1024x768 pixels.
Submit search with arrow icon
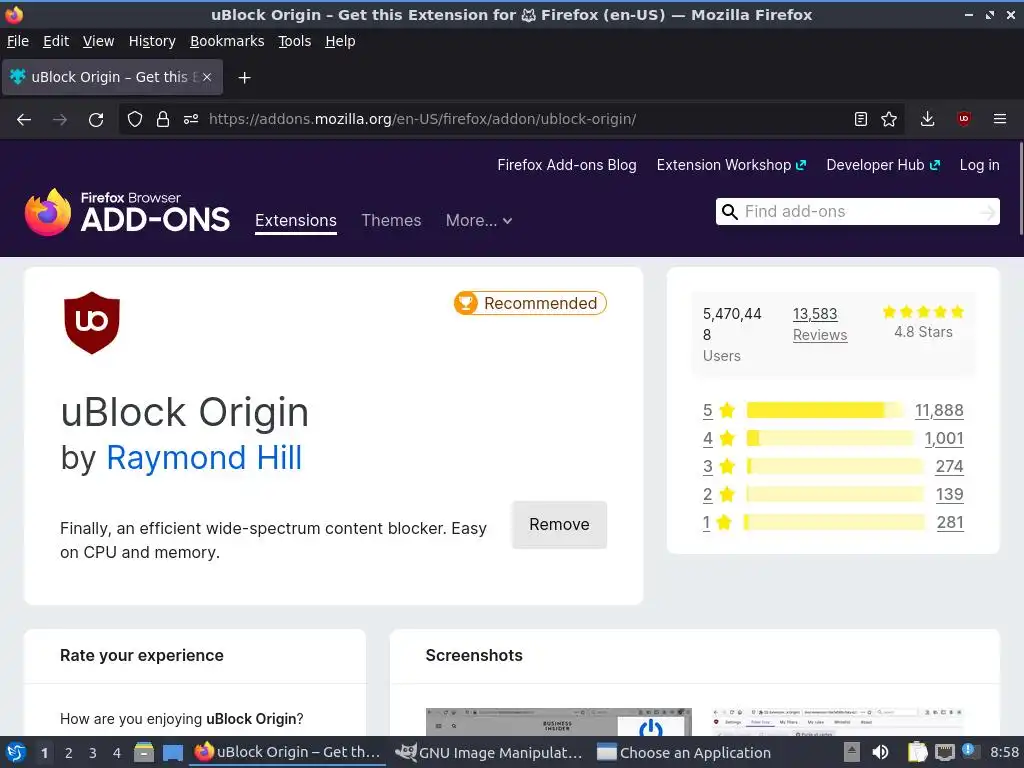point(988,212)
